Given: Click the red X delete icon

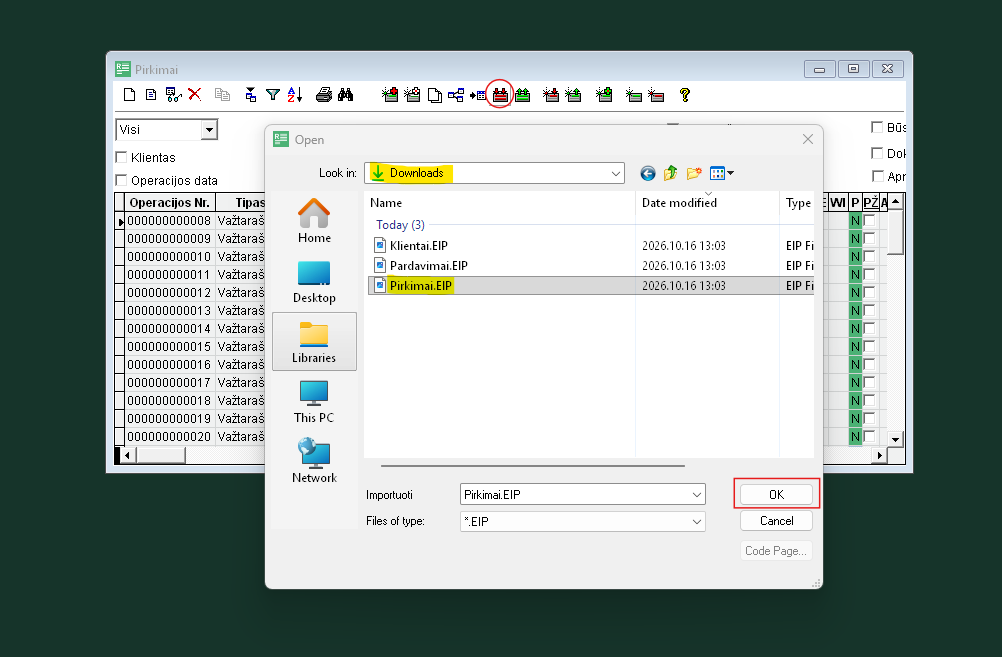Looking at the screenshot, I should point(195,95).
